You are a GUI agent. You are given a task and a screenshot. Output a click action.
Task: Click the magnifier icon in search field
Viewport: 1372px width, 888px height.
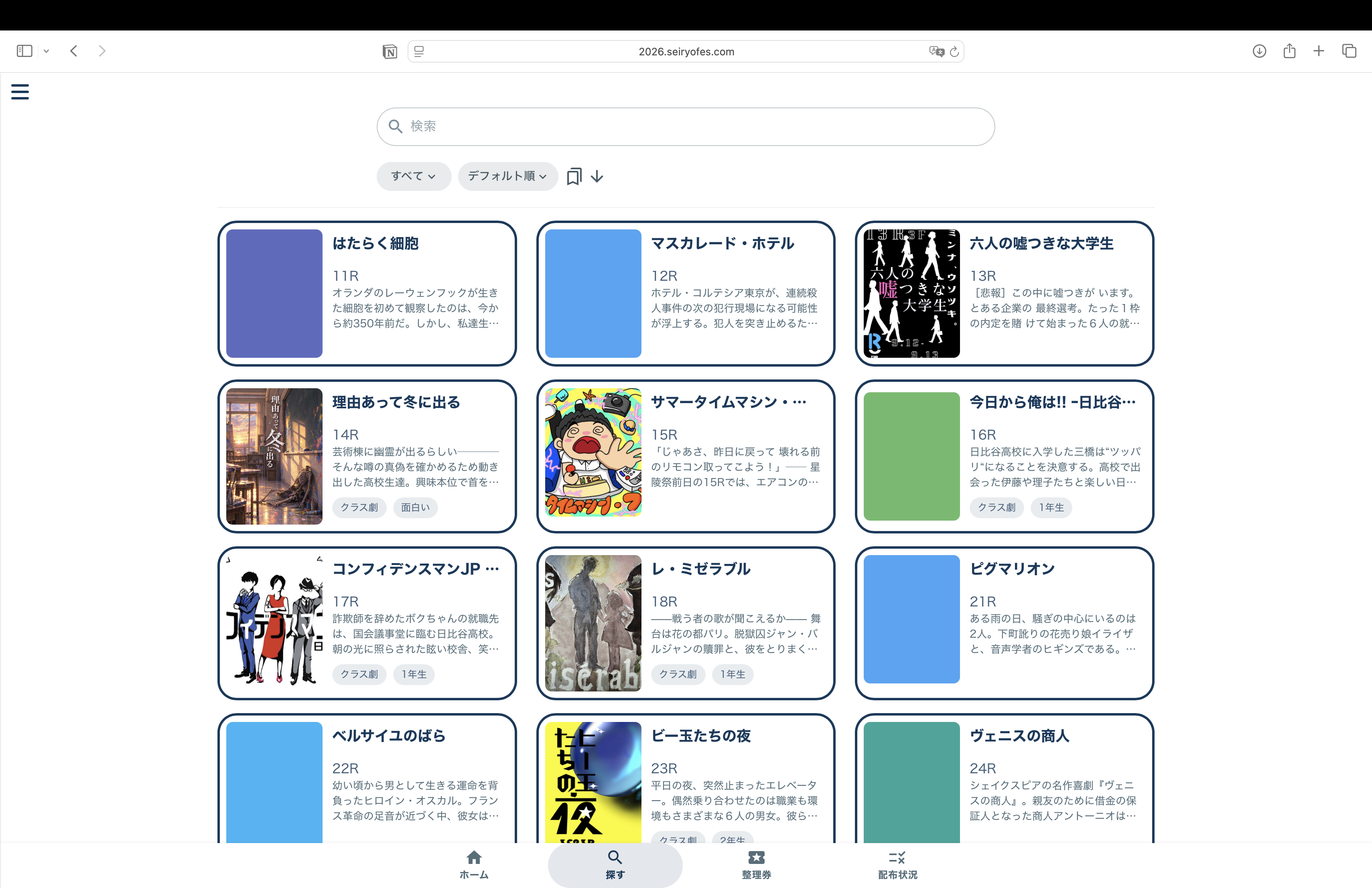396,126
